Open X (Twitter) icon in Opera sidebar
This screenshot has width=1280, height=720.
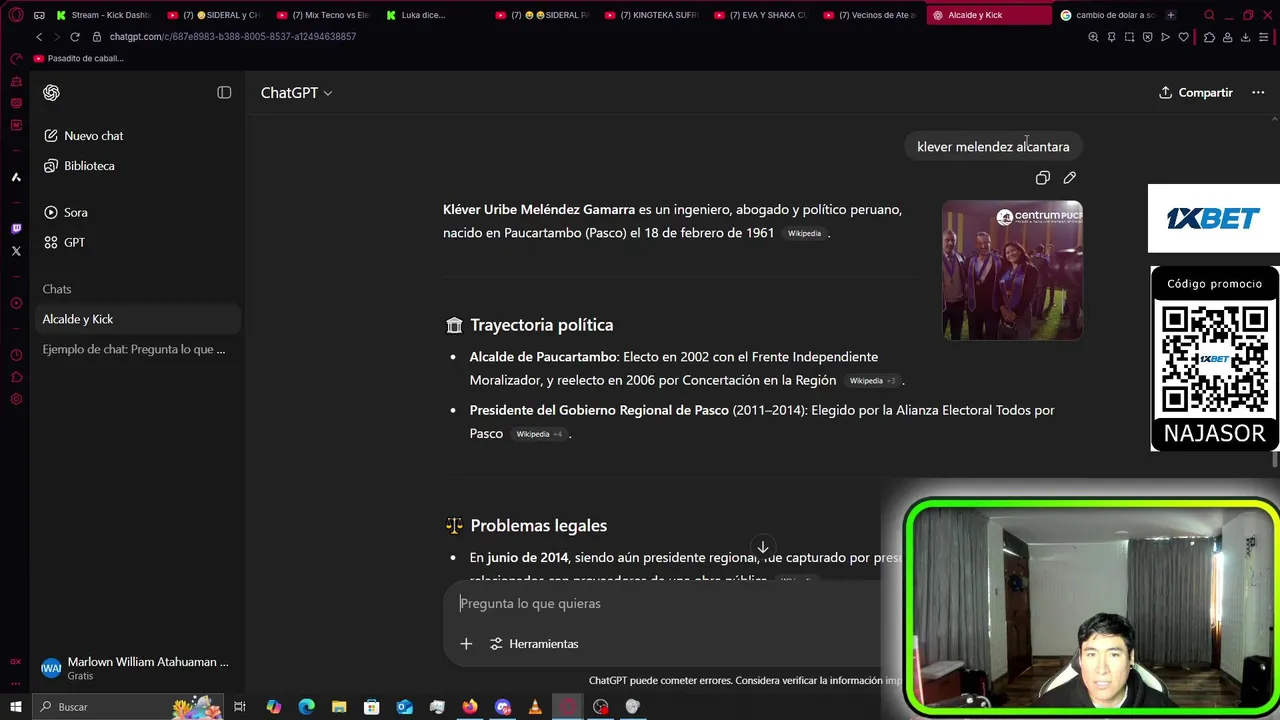pyautogui.click(x=16, y=251)
